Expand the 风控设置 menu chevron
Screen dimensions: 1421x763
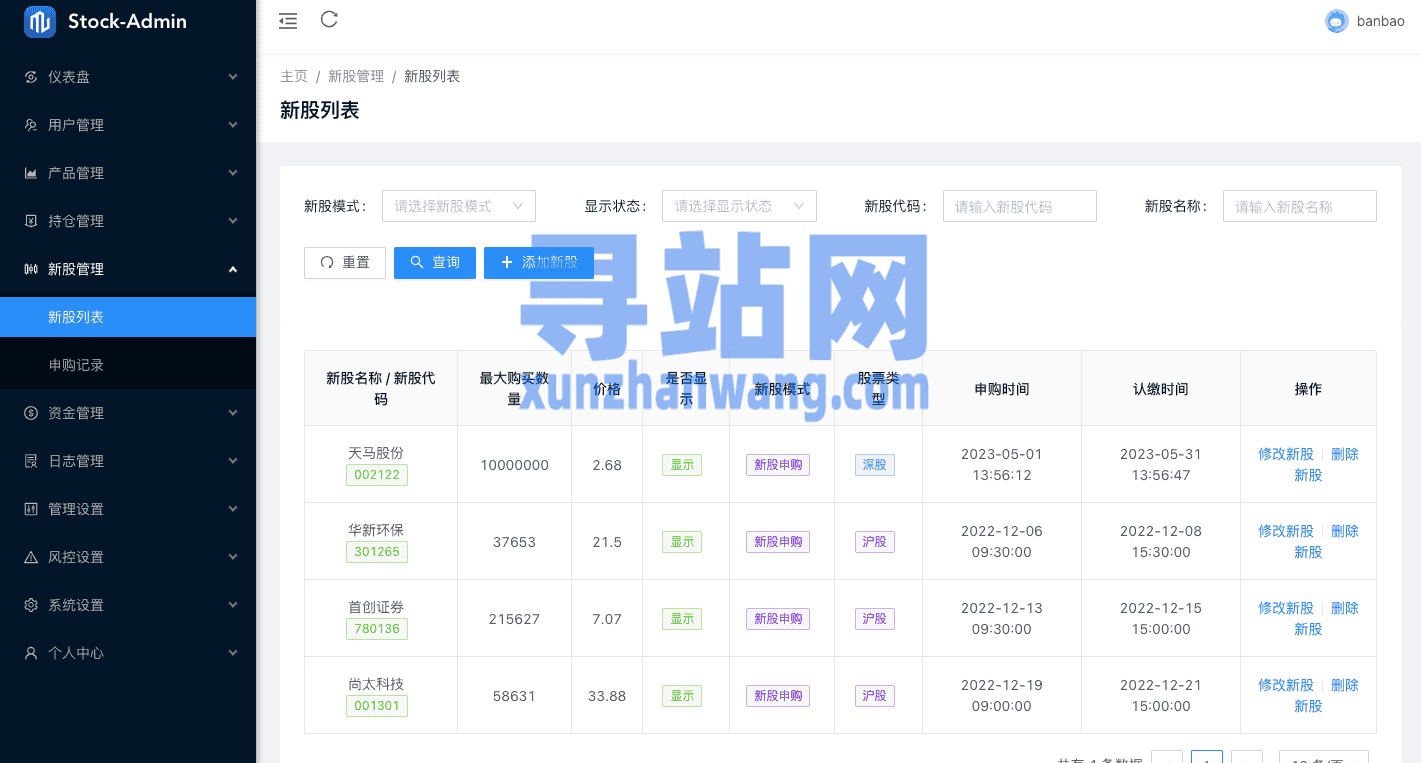tap(233, 557)
